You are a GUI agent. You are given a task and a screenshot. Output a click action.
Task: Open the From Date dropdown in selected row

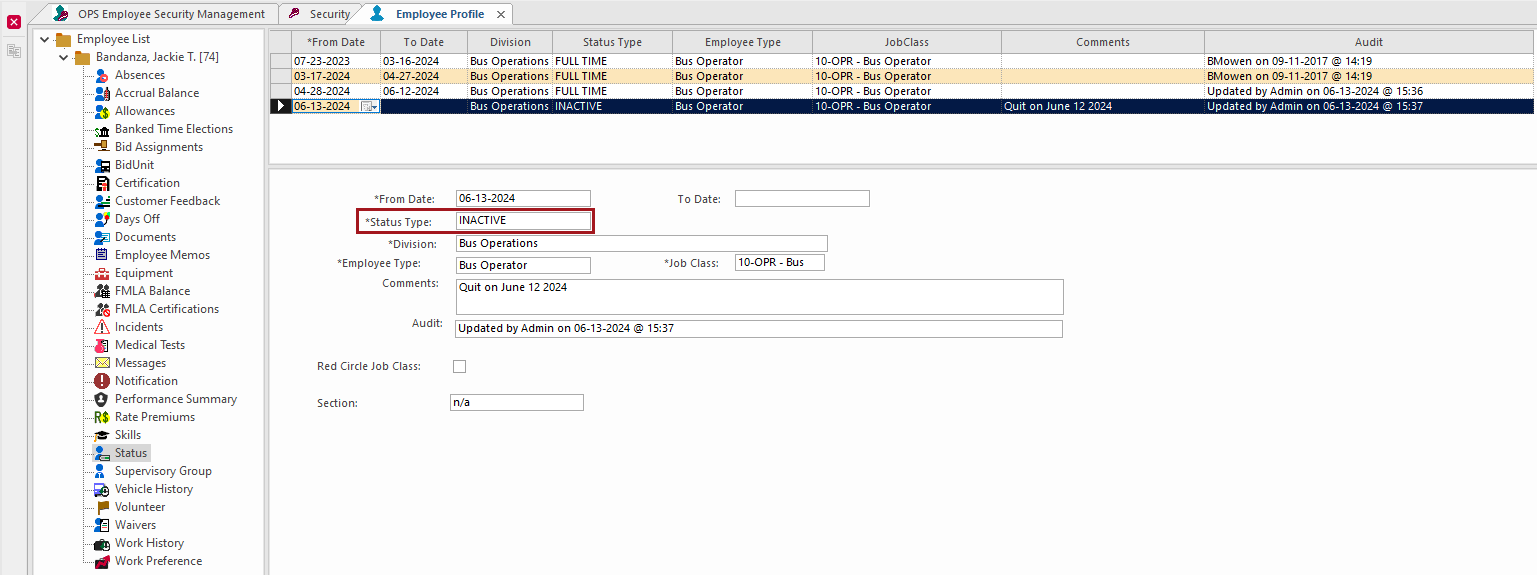368,106
